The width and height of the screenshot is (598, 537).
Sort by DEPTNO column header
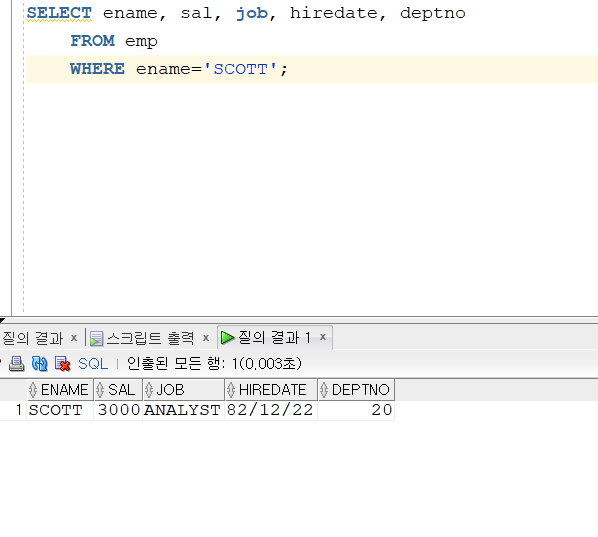click(x=356, y=390)
